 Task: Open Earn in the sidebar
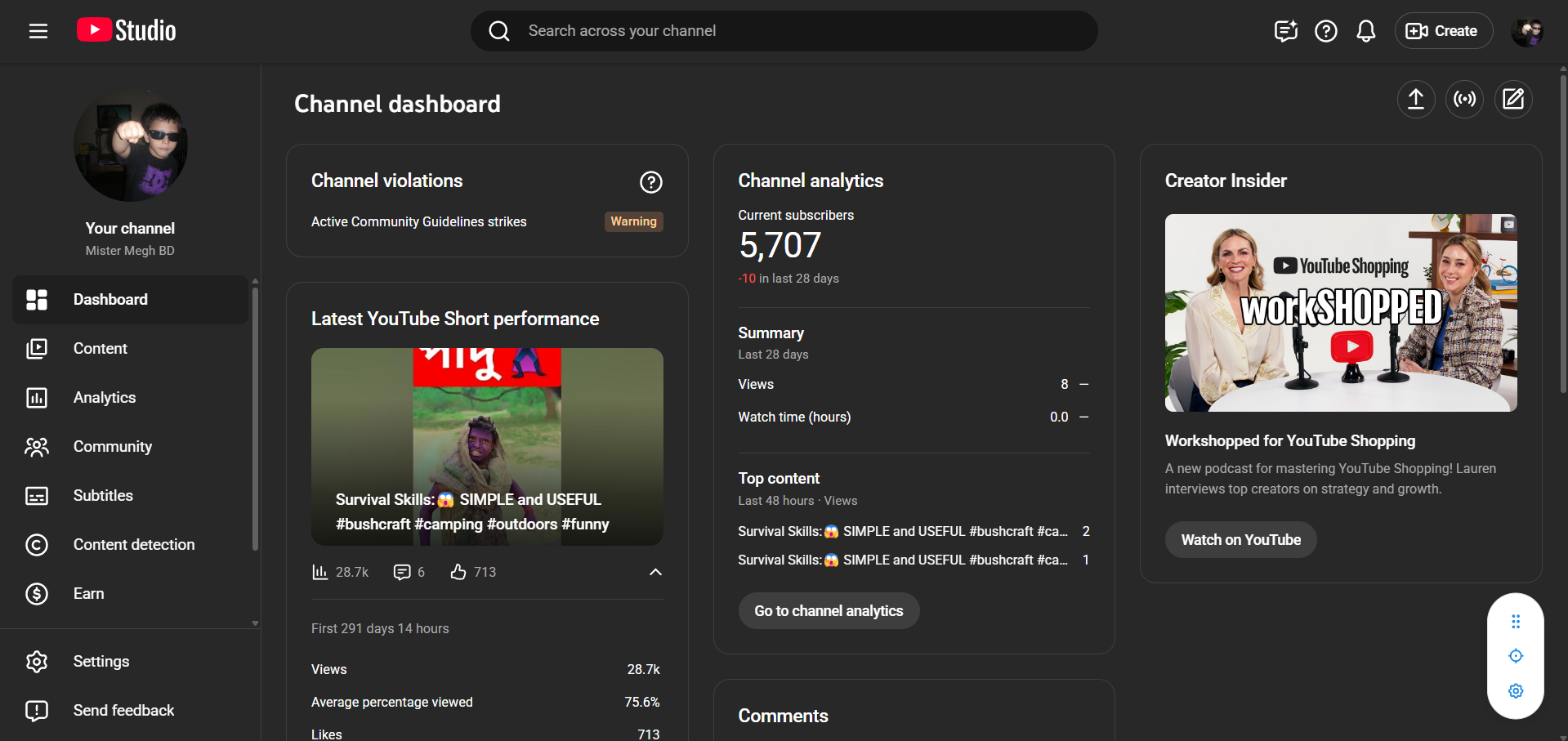[131, 594]
